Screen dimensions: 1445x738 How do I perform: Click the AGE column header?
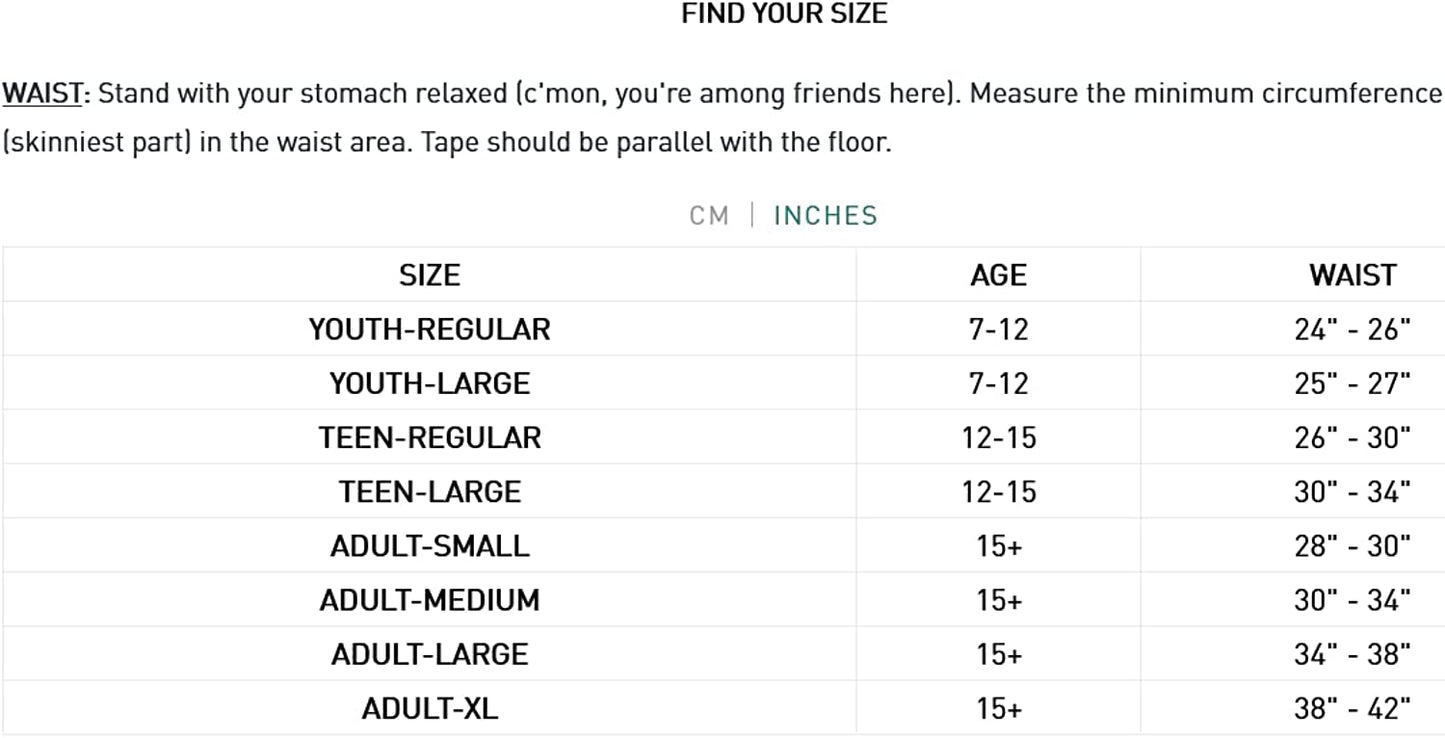point(998,275)
